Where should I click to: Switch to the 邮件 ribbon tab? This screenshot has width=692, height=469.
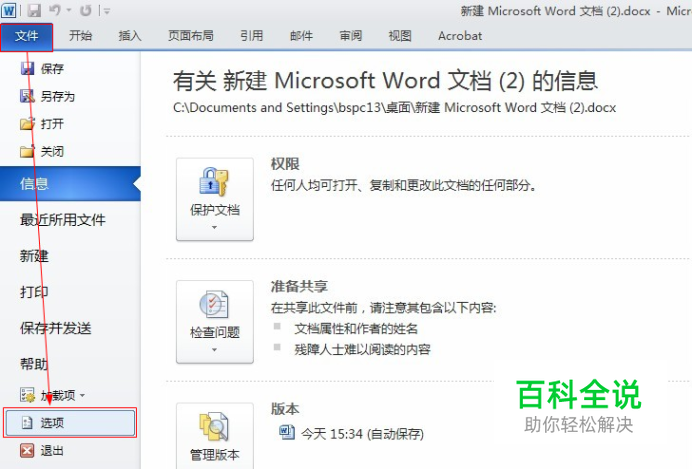click(301, 36)
